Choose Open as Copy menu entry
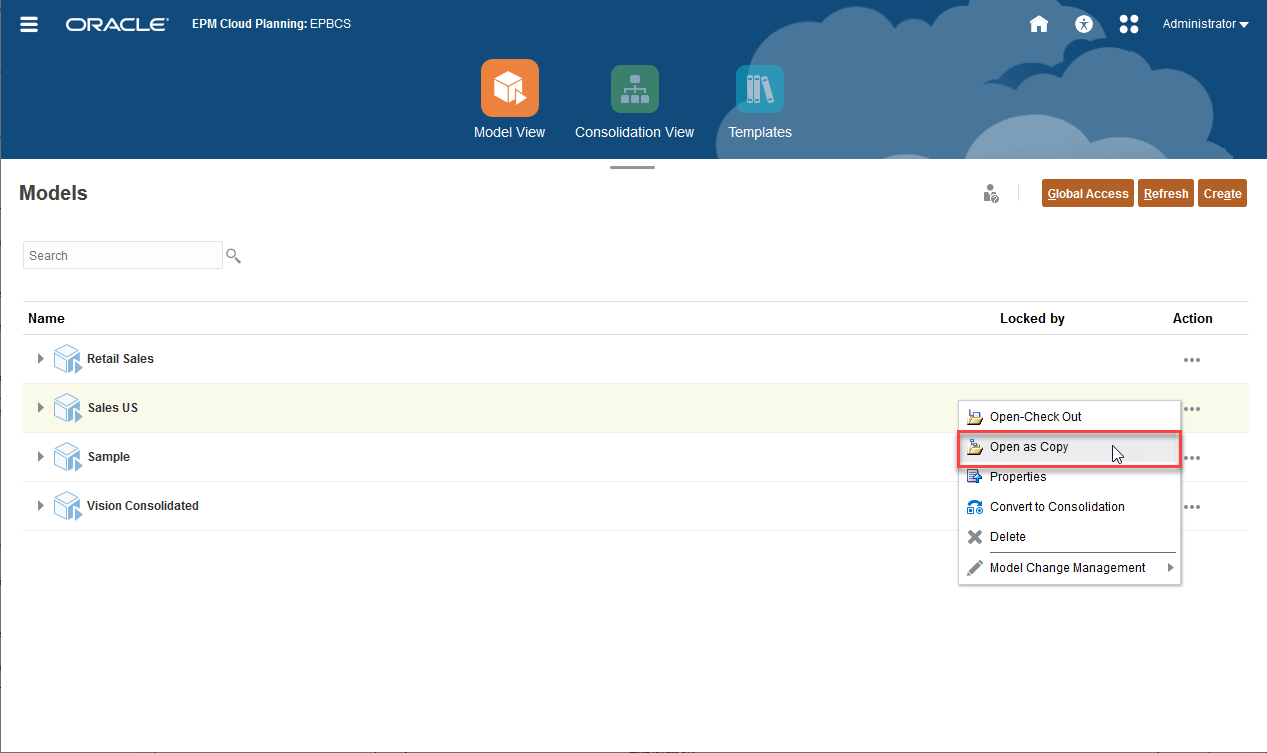Viewport: 1267px width, 753px height. point(1069,447)
